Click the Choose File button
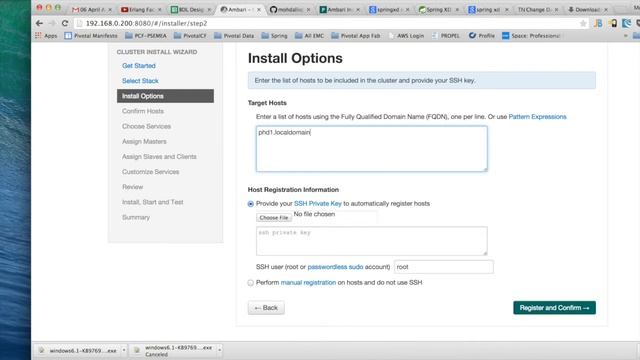The image size is (640, 360). point(274,218)
